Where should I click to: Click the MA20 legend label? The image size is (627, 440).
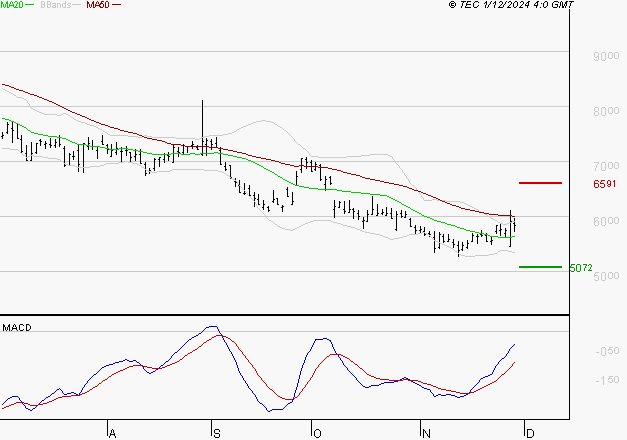12,5
